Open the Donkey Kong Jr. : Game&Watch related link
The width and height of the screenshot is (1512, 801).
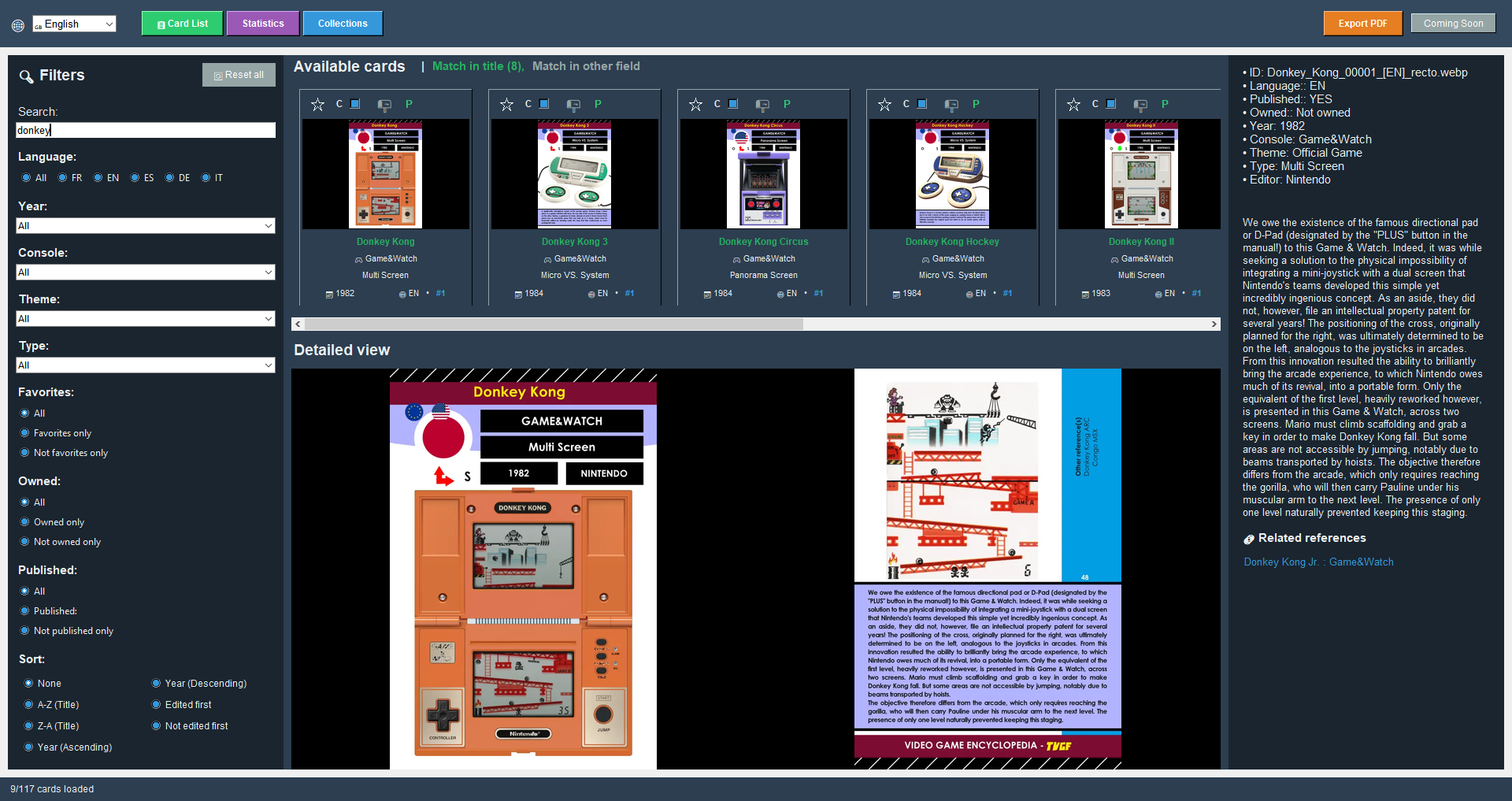click(1318, 562)
